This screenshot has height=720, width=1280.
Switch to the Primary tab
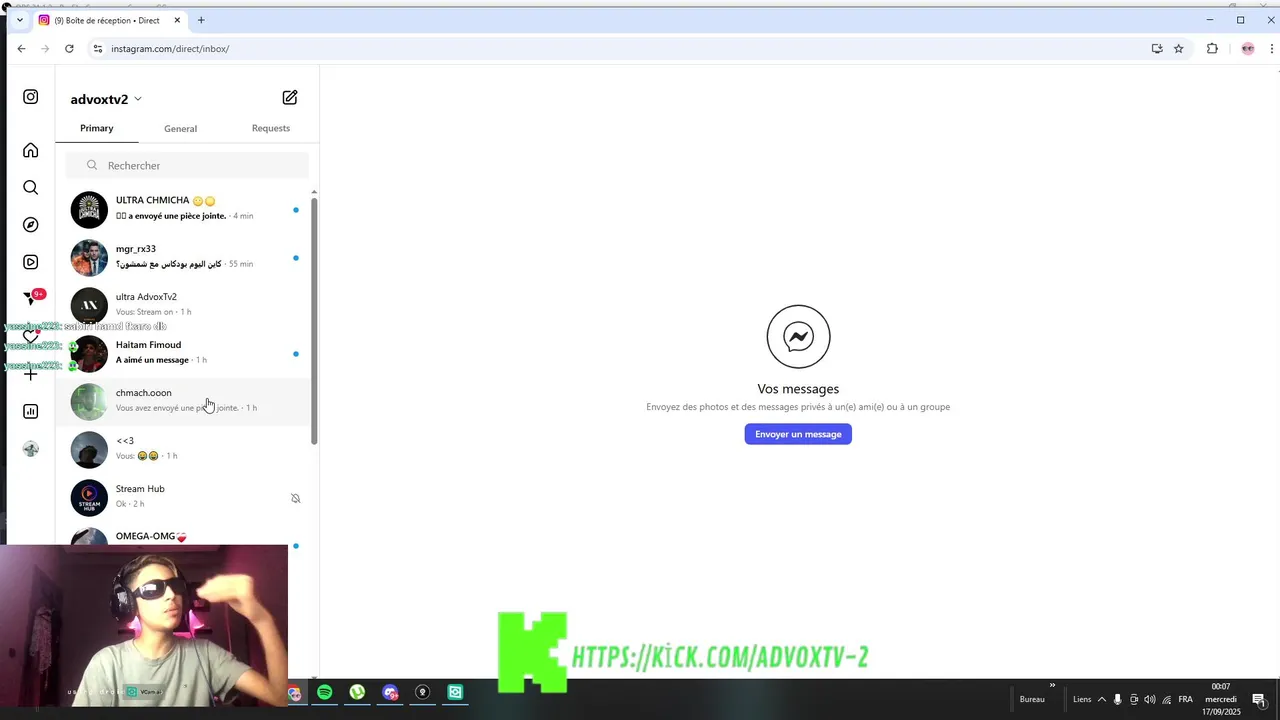pyautogui.click(x=97, y=128)
